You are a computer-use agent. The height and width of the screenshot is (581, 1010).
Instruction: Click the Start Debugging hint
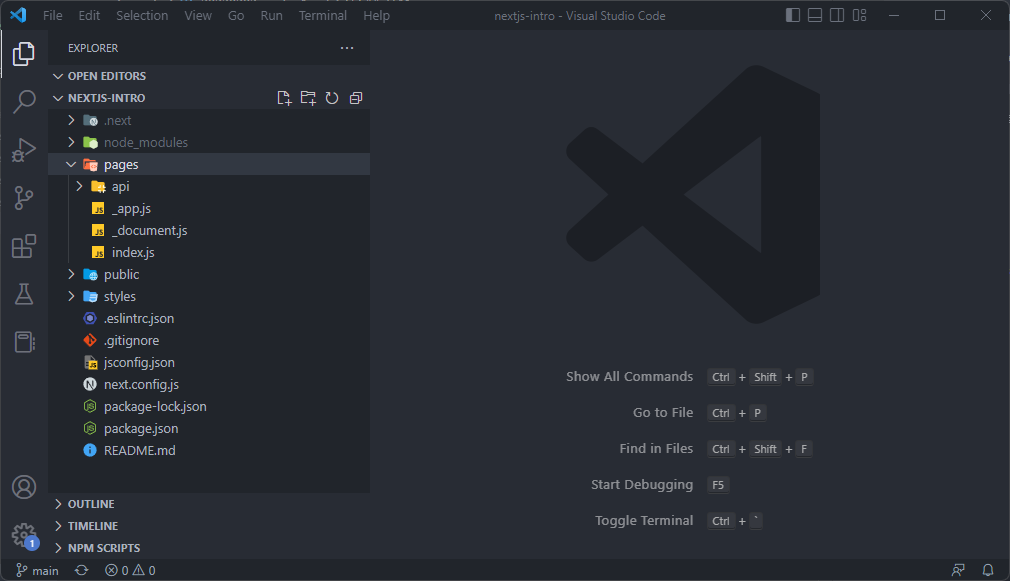click(642, 484)
